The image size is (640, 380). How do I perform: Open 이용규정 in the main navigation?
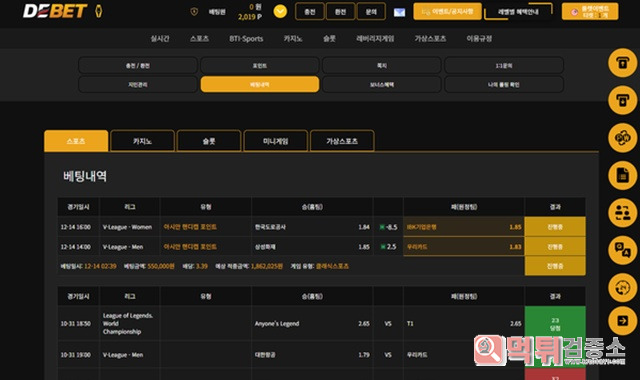pos(479,38)
